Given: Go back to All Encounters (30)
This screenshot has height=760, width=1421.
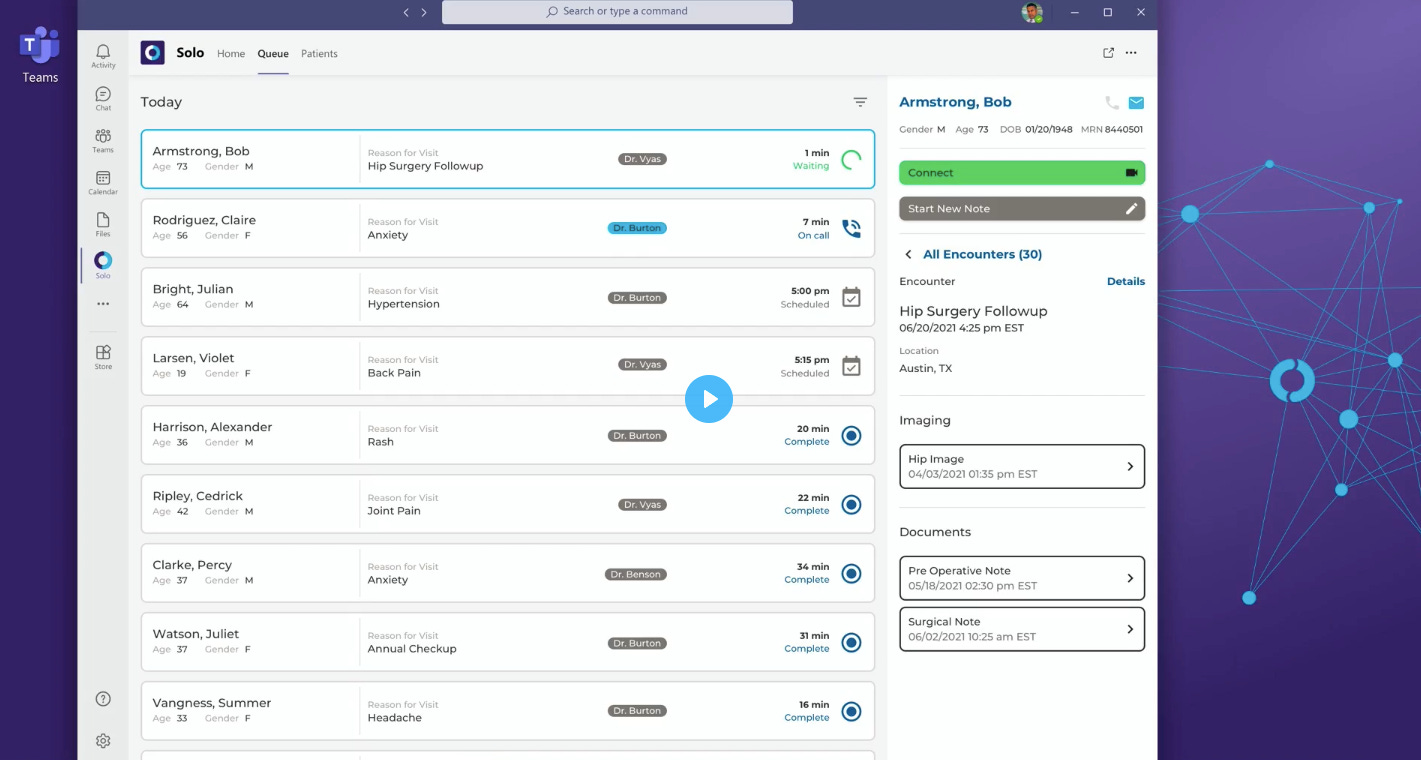Looking at the screenshot, I should pos(973,254).
